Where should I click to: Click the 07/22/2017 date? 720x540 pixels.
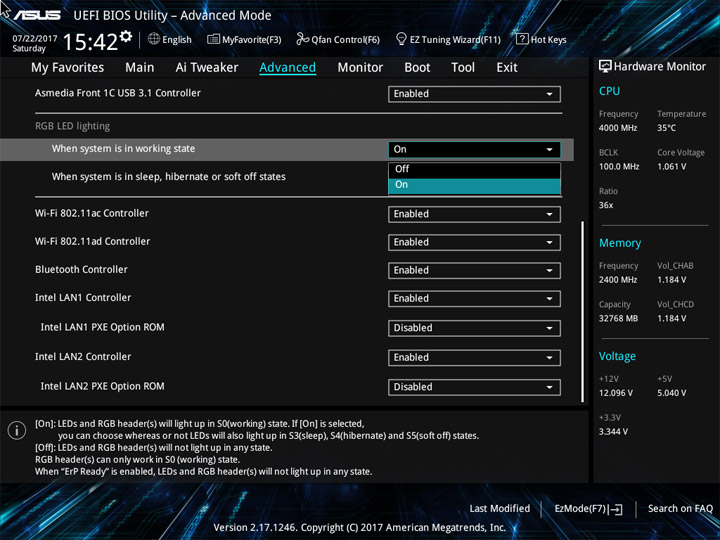[35, 39]
